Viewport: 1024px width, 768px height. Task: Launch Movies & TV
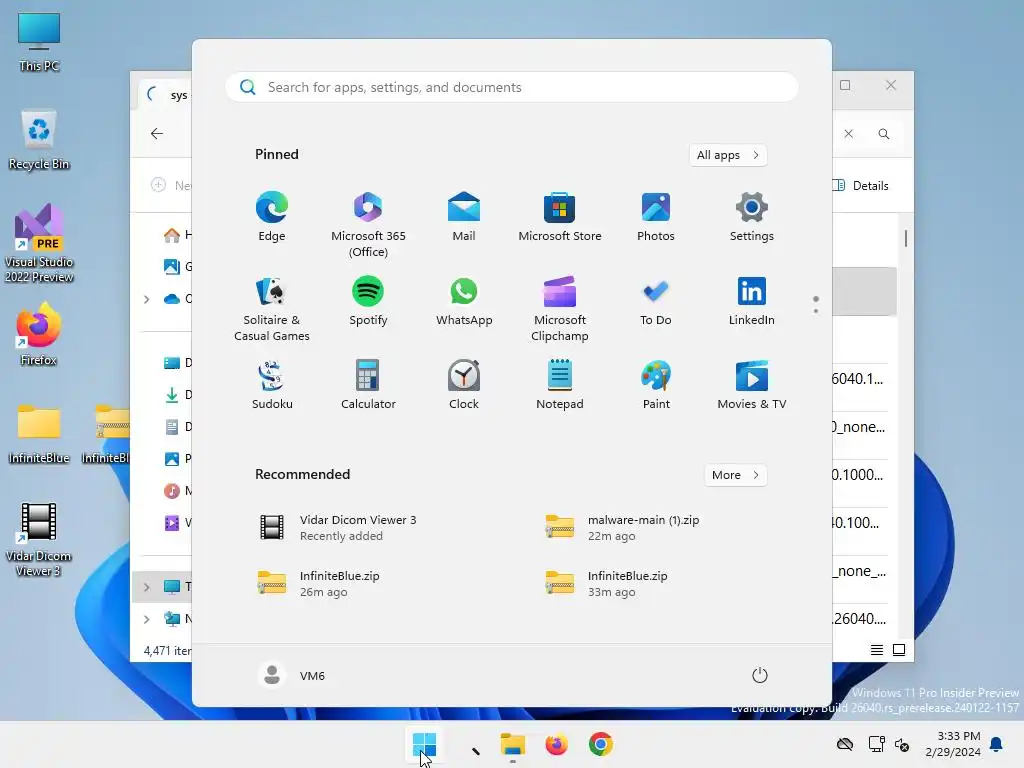point(752,385)
